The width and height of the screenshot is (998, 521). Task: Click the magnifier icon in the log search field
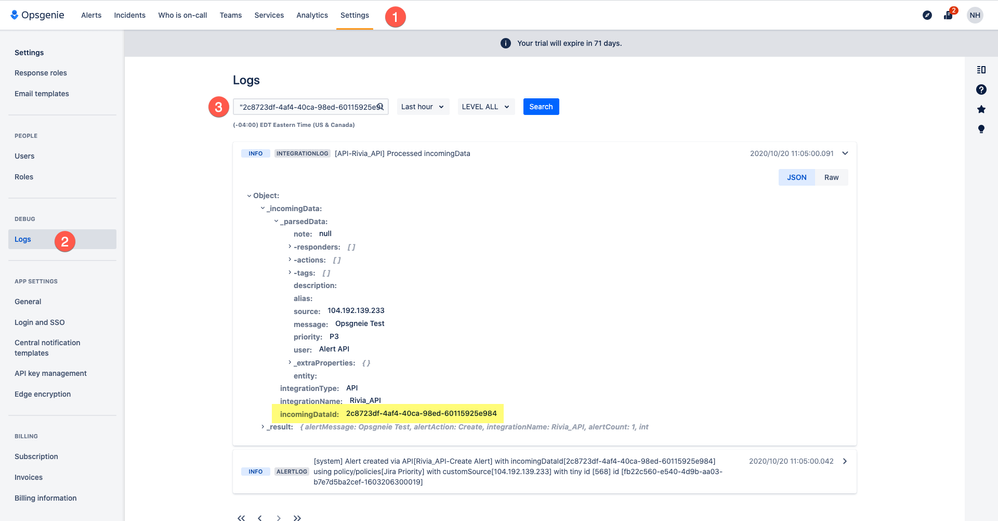pyautogui.click(x=380, y=107)
